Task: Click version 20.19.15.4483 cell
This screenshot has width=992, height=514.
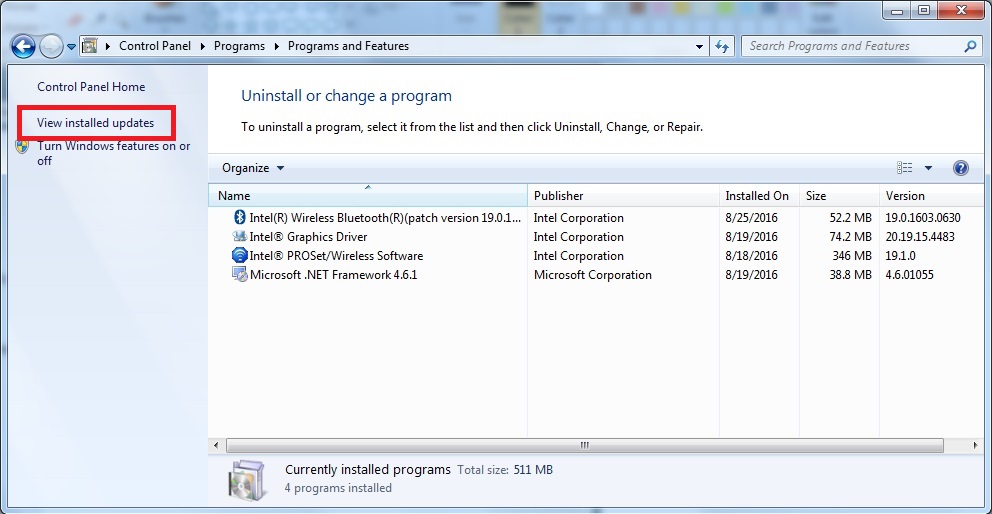Action: tap(920, 237)
